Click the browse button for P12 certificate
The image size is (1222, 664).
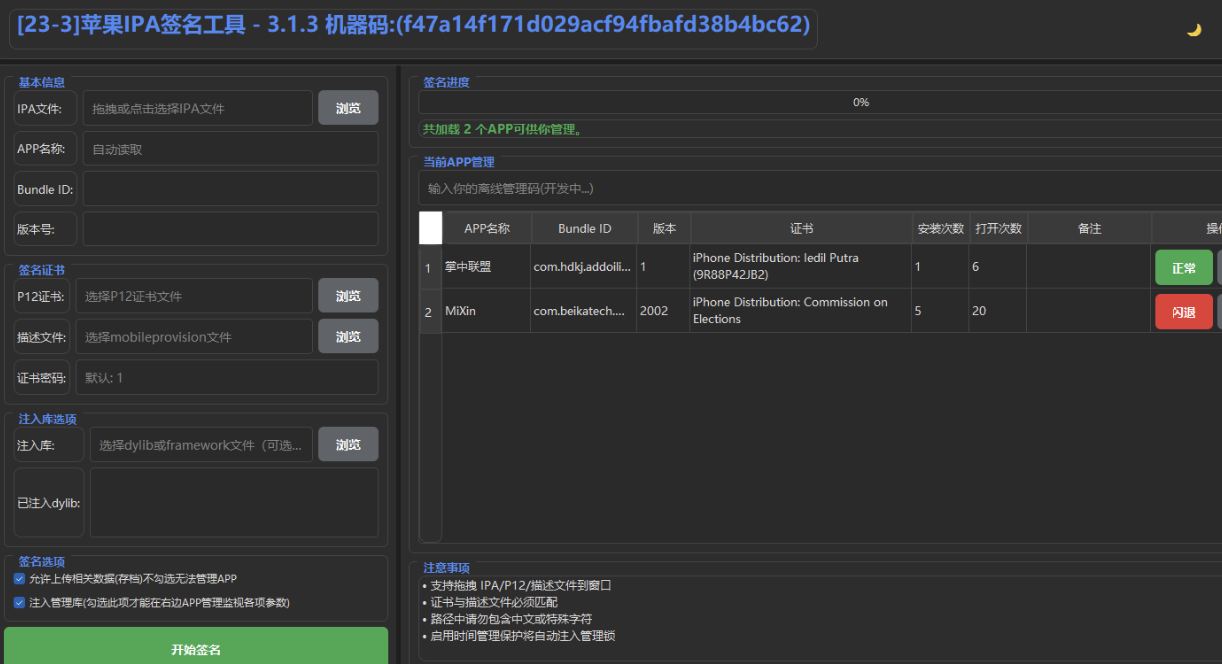click(348, 296)
